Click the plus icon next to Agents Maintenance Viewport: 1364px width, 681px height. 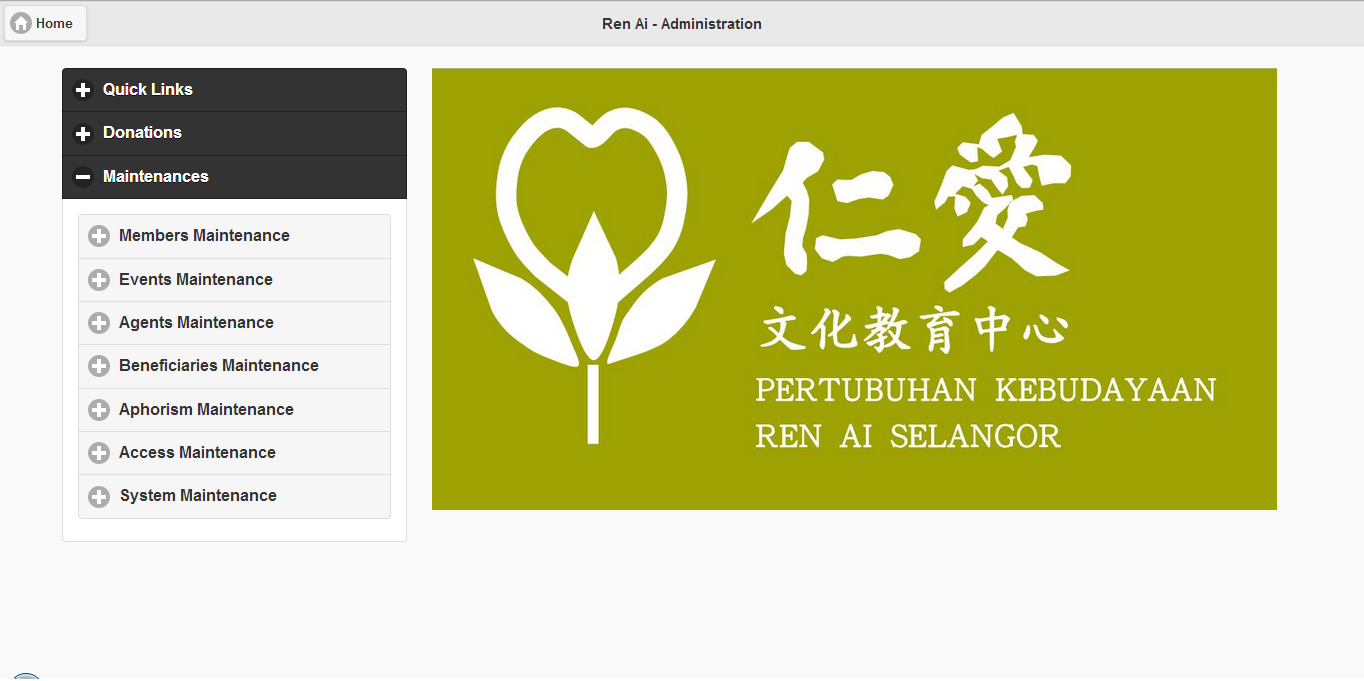(x=99, y=323)
